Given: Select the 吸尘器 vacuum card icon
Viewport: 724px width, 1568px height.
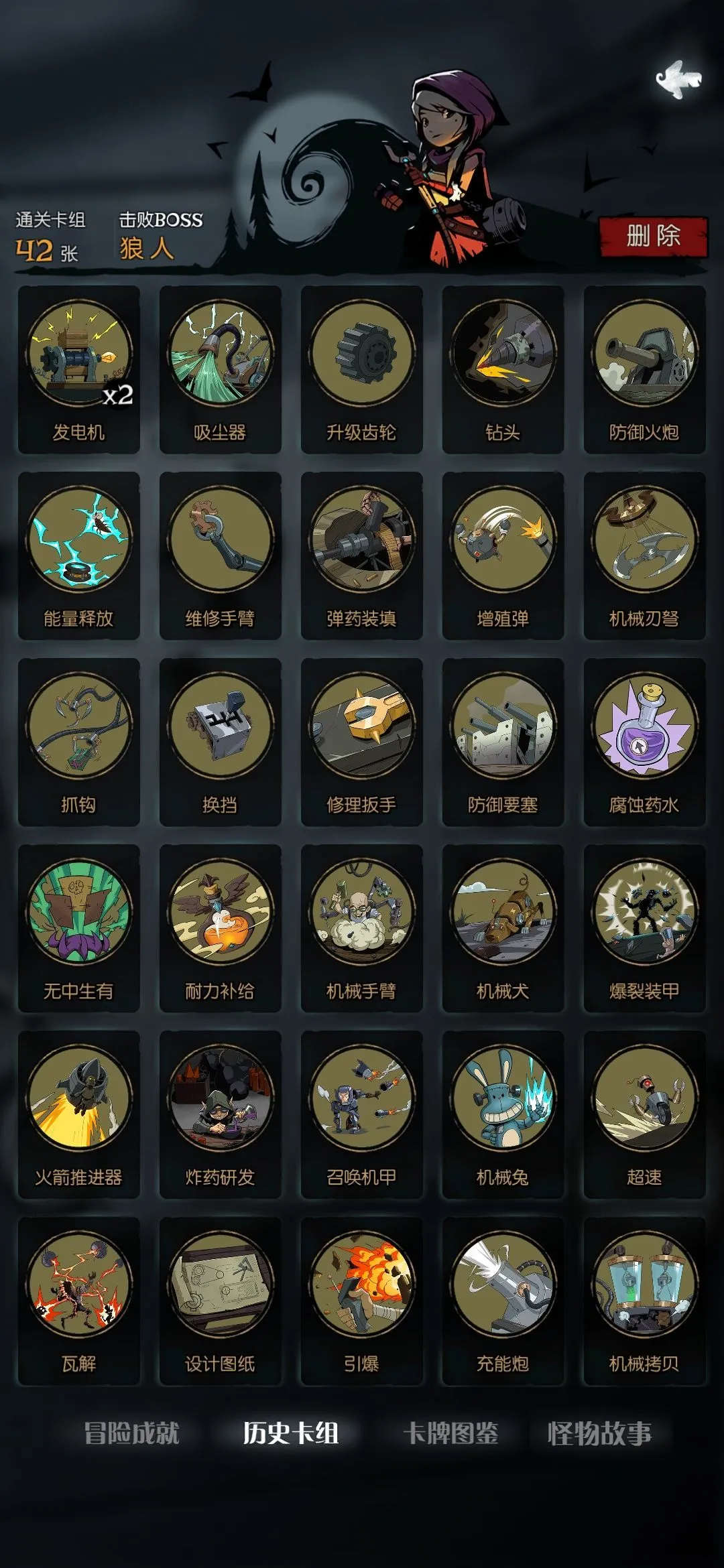Looking at the screenshot, I should click(220, 370).
